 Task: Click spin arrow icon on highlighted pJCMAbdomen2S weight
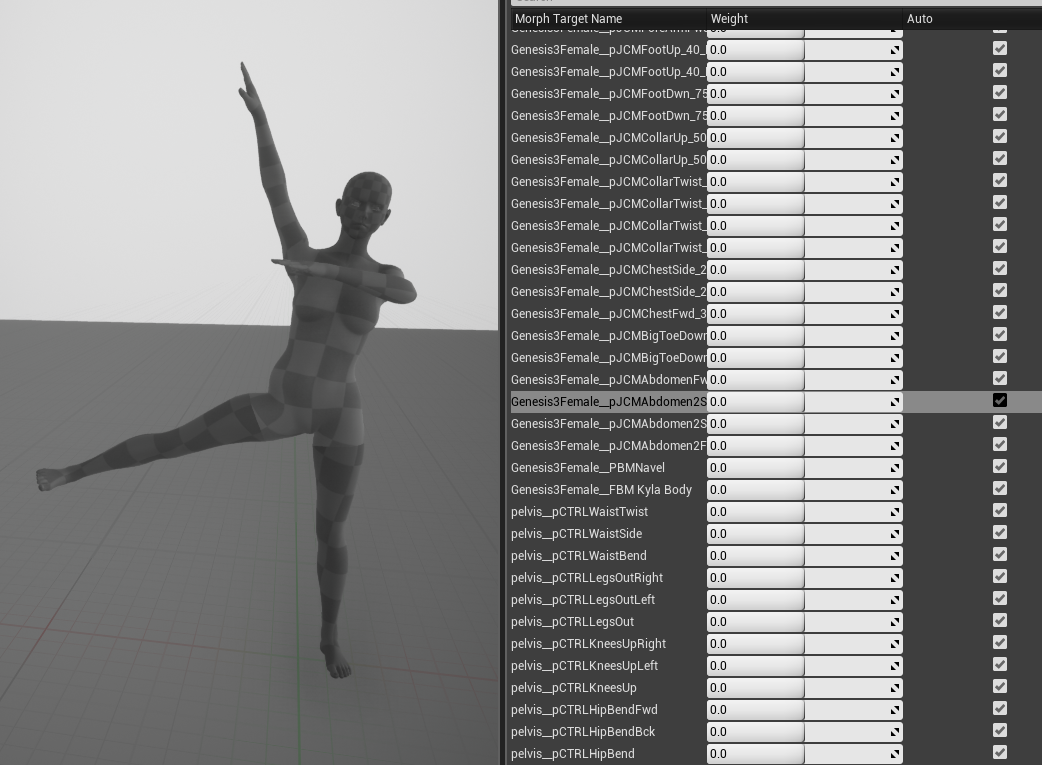coord(895,402)
